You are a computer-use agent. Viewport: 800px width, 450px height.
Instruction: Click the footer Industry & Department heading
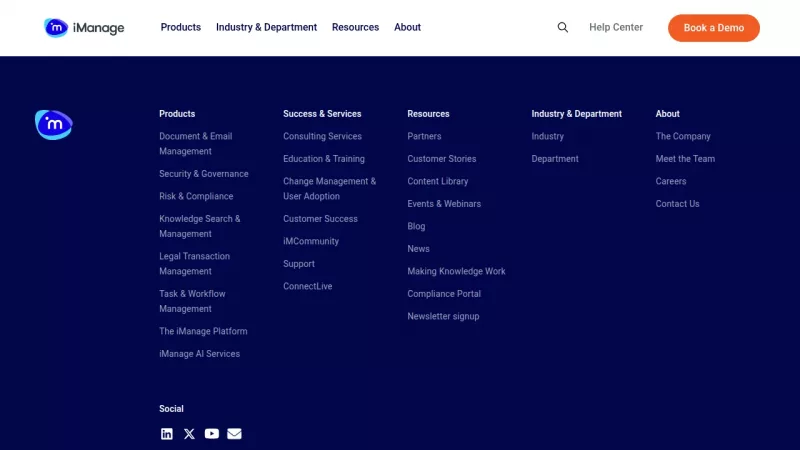point(577,114)
